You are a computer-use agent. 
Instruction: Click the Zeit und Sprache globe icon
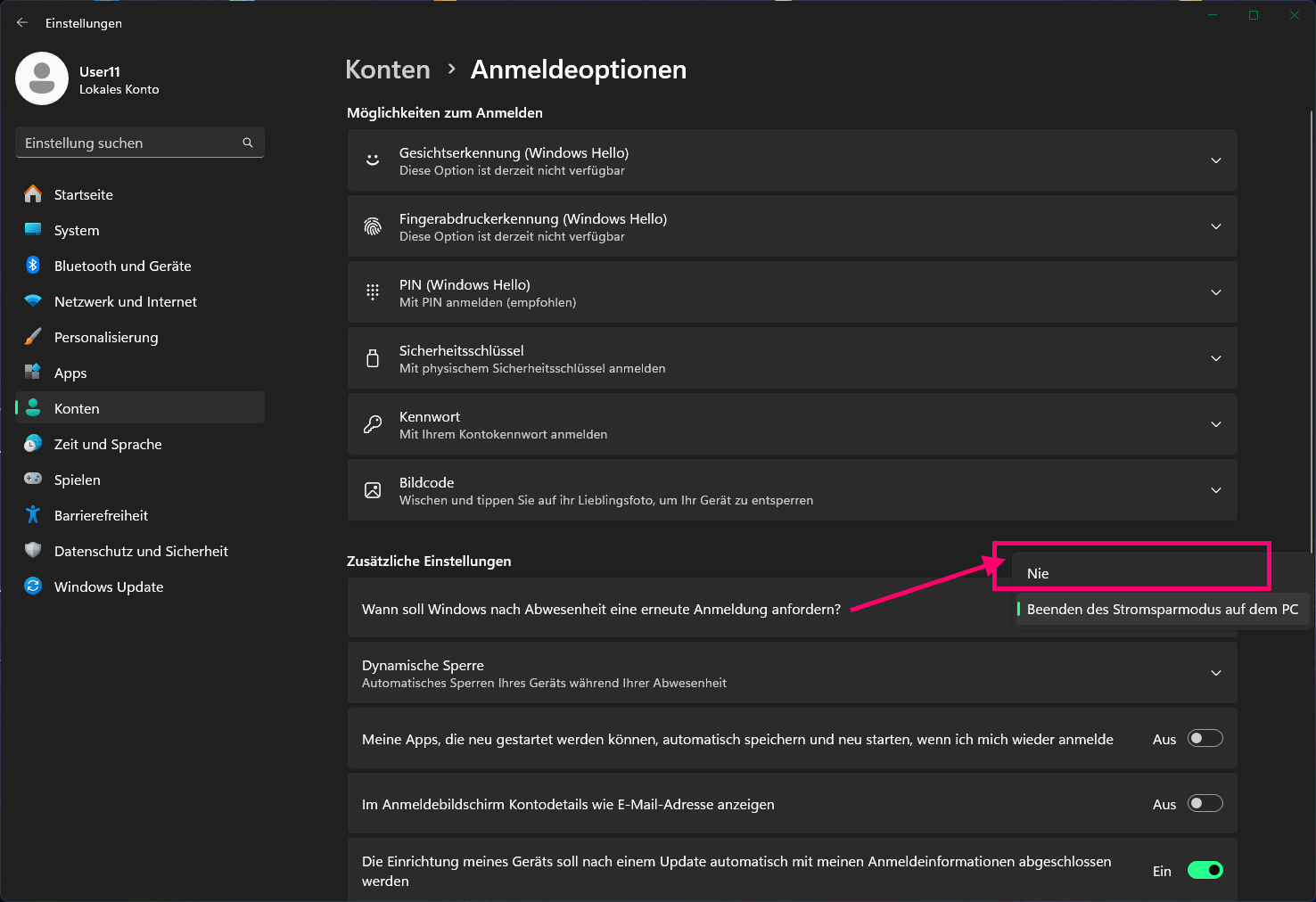(33, 443)
